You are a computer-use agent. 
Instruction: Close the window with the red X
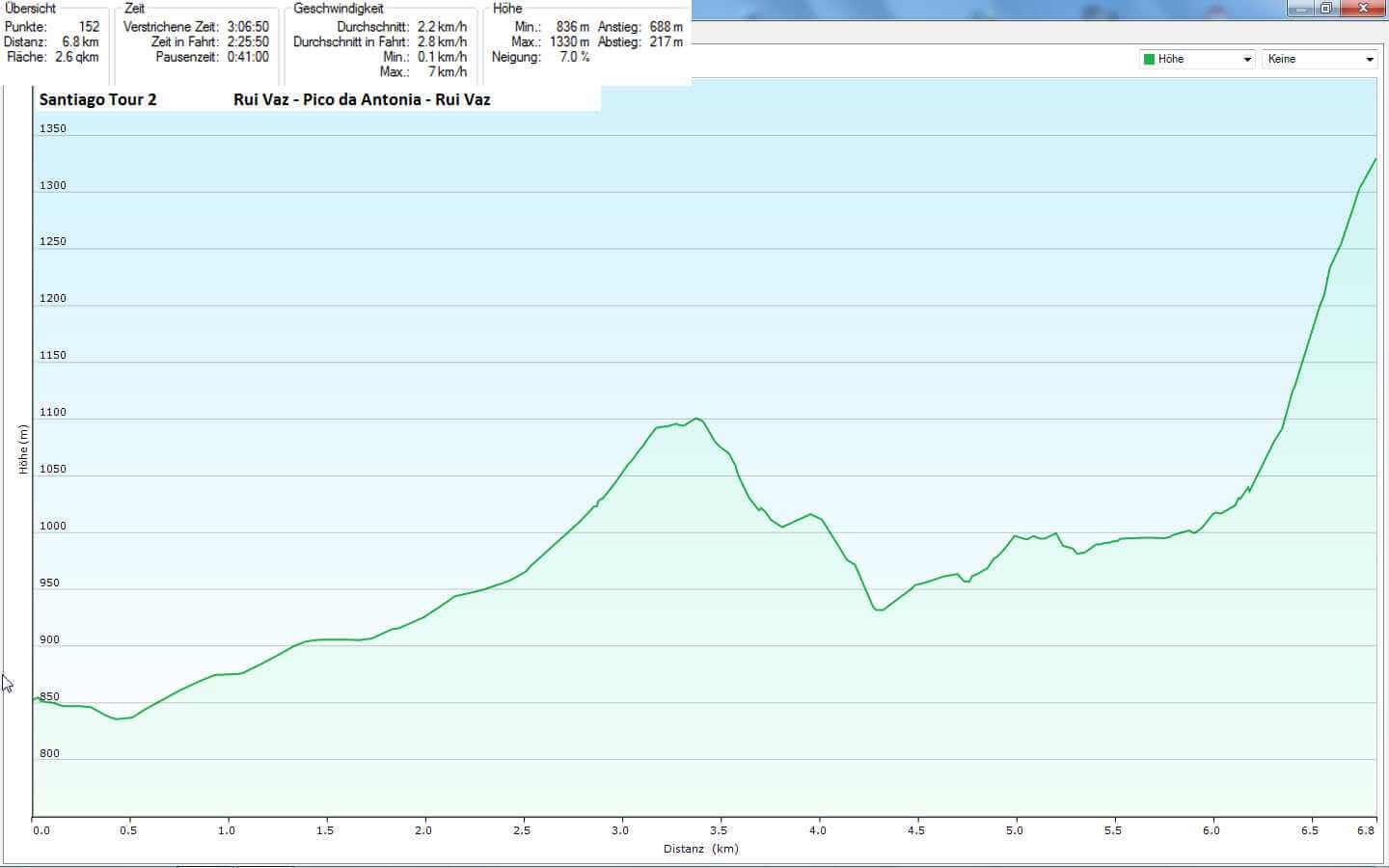coord(1364,8)
